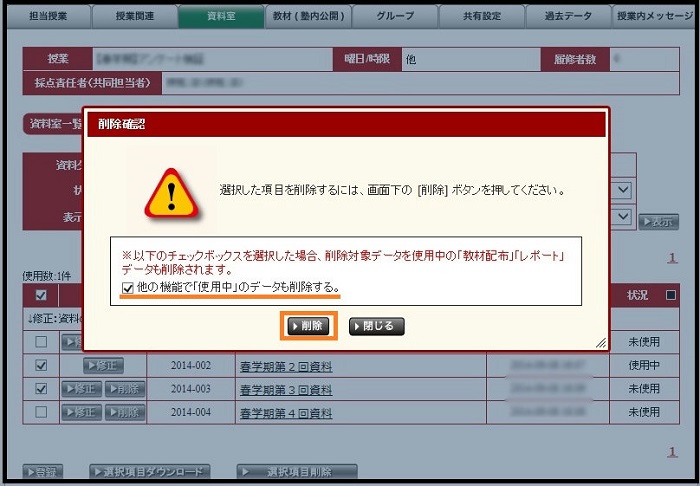Viewport: 700px width, 486px height.
Task: Click the 閉じる button in the dialog
Action: [x=377, y=326]
